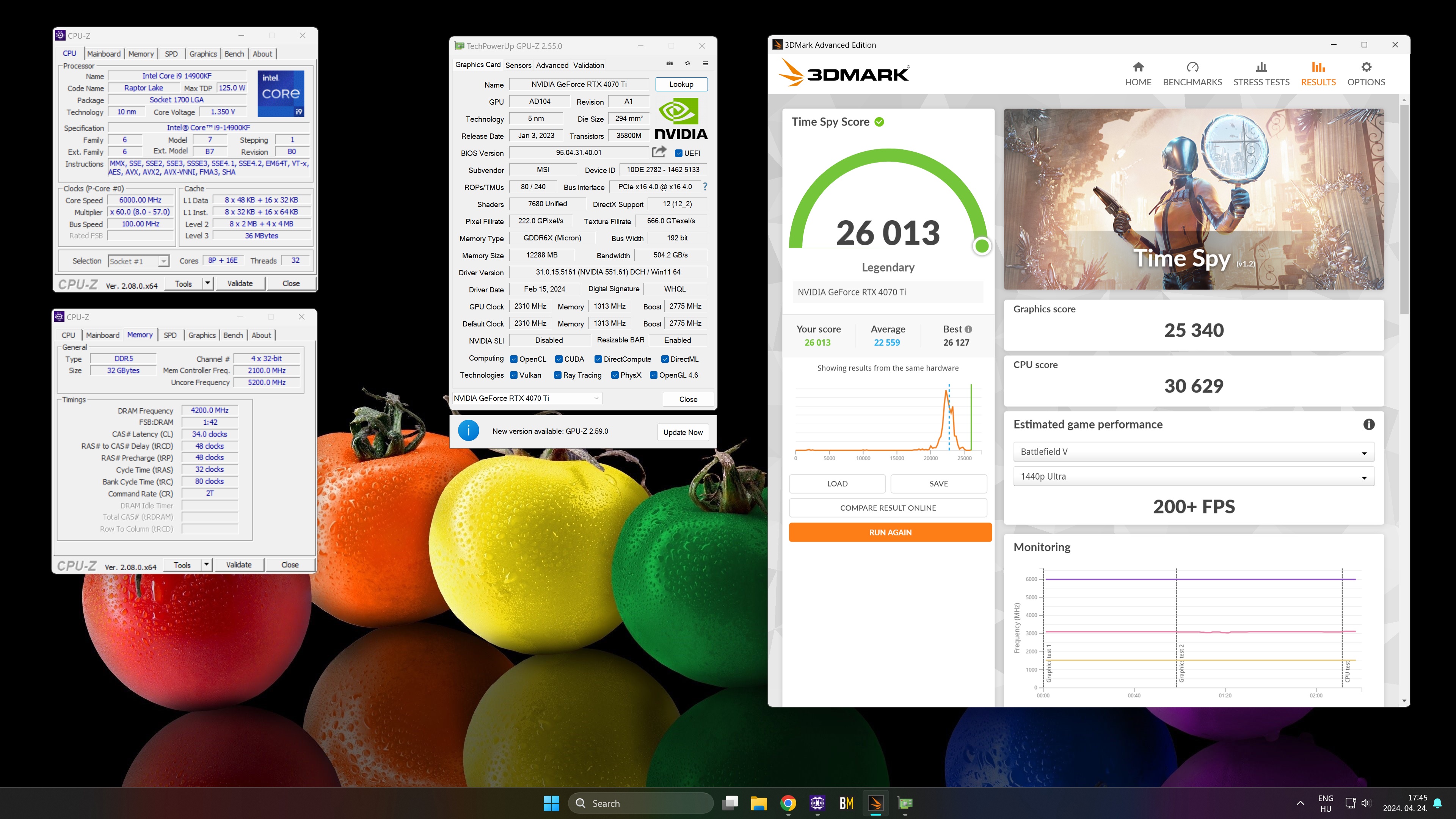Click the blue info icon in GPU-Z update banner
The height and width of the screenshot is (819, 1456).
coord(468,431)
